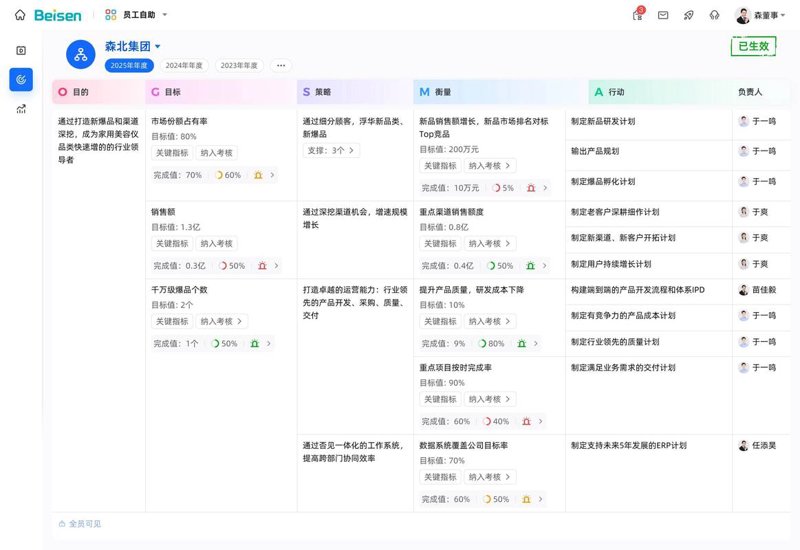This screenshot has height=550, width=800.
Task: Open the chart statistics sidebar icon
Action: pos(21,109)
